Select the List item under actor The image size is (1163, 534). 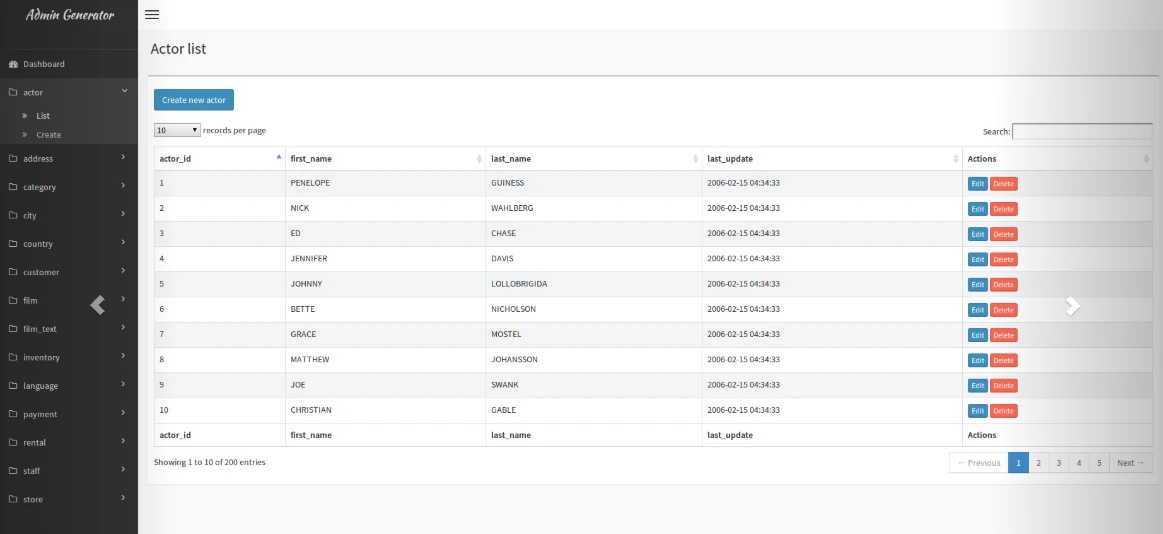43,116
